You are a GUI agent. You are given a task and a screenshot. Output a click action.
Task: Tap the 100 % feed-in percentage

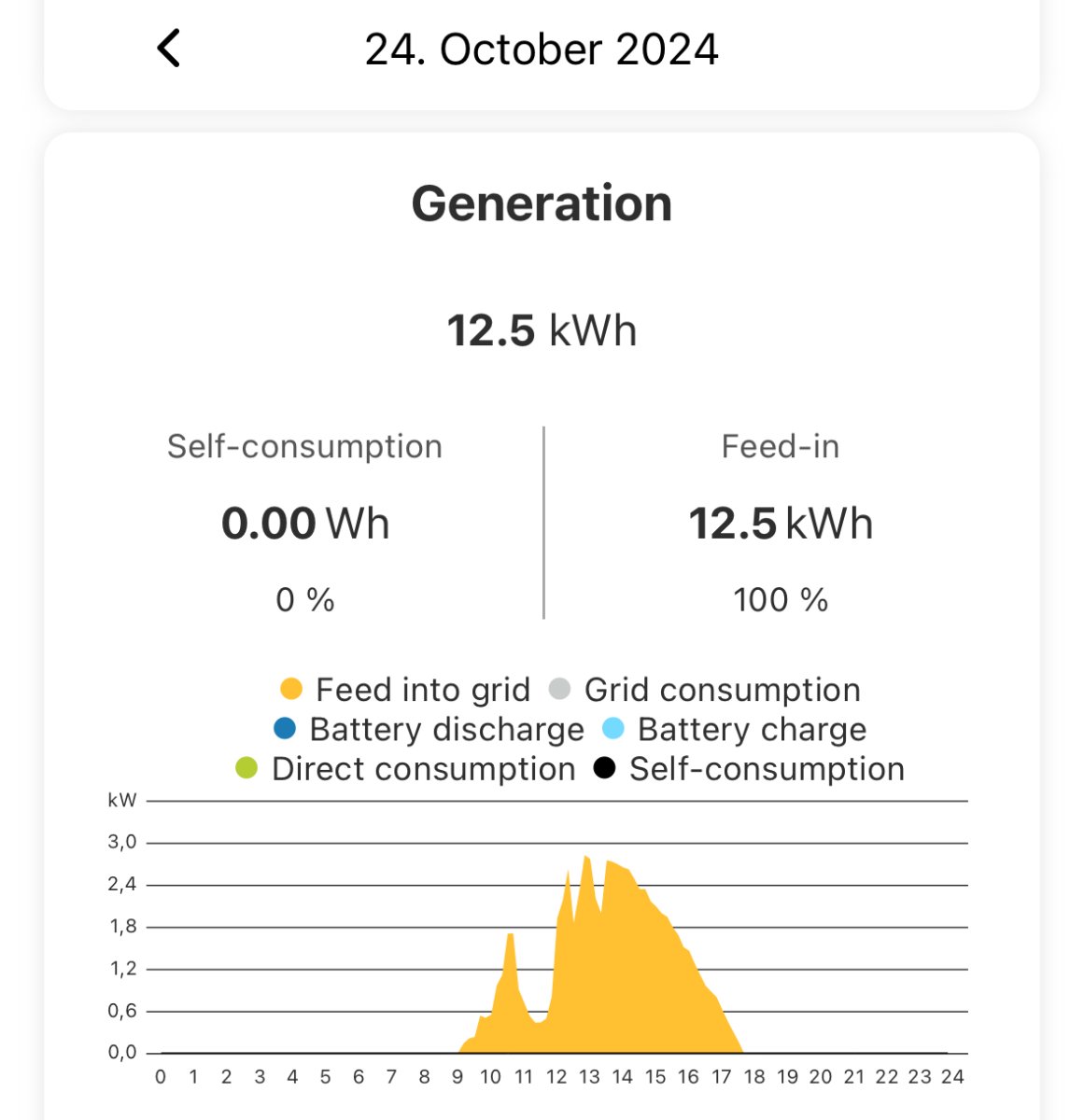[781, 600]
